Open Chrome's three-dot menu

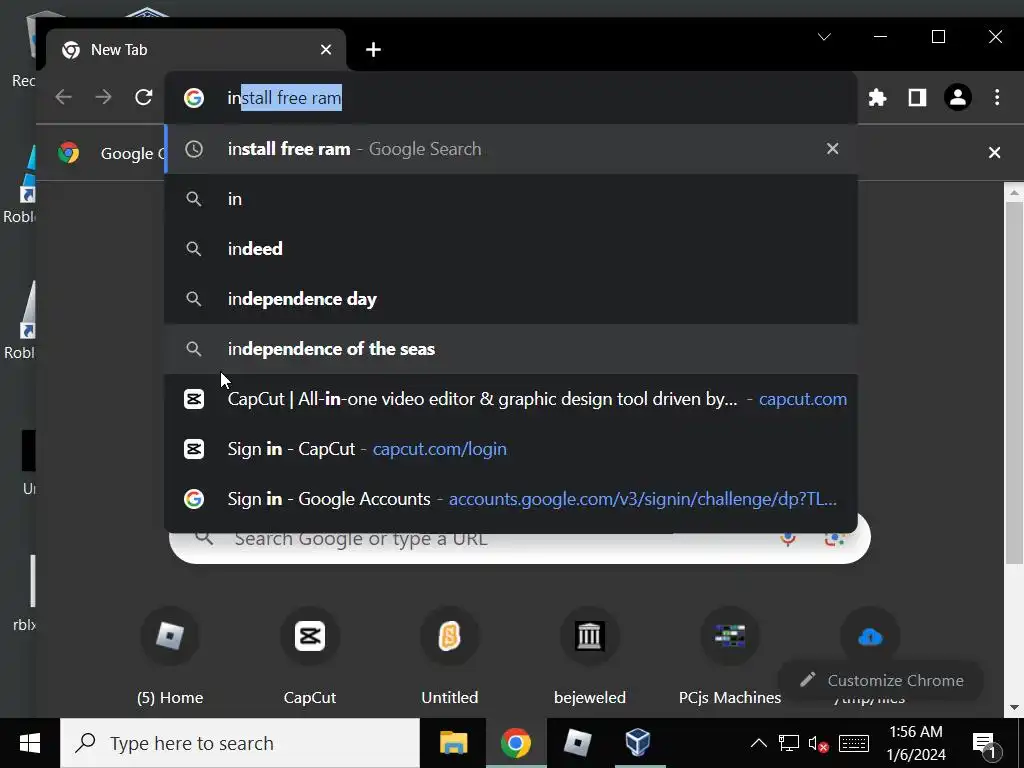[x=997, y=98]
